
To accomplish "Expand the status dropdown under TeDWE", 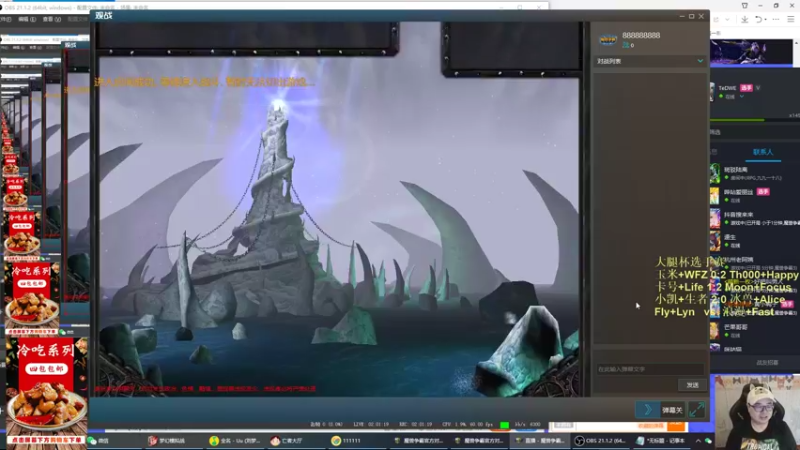I will pos(742,96).
